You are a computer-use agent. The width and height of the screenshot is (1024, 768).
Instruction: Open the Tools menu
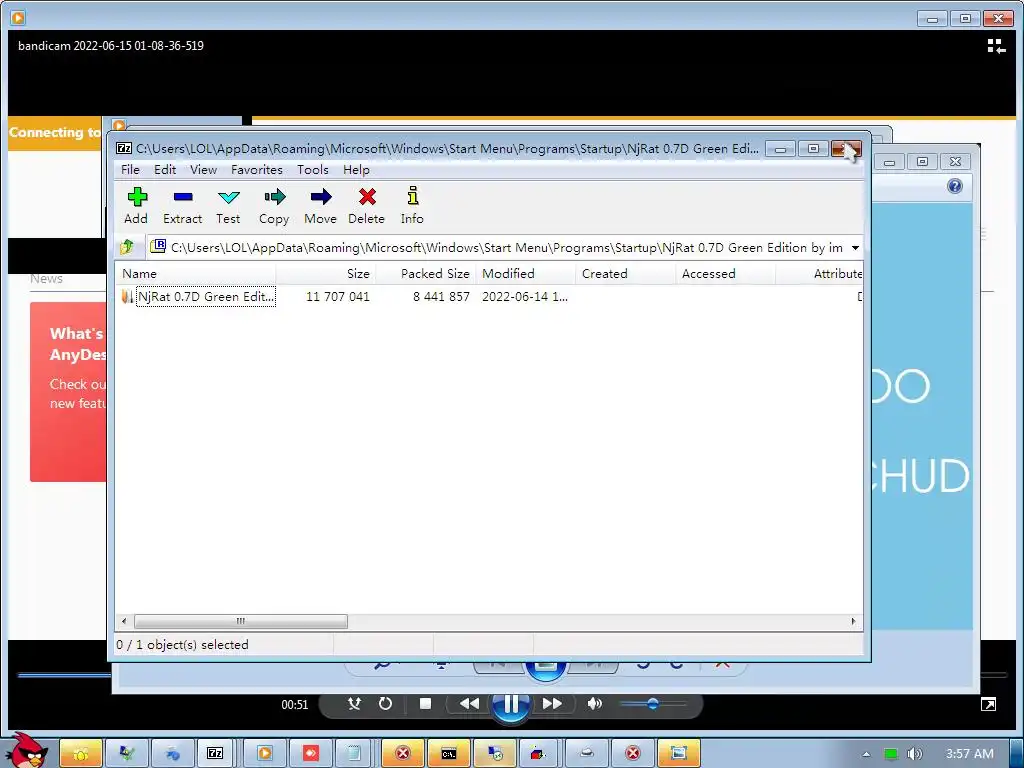[313, 170]
